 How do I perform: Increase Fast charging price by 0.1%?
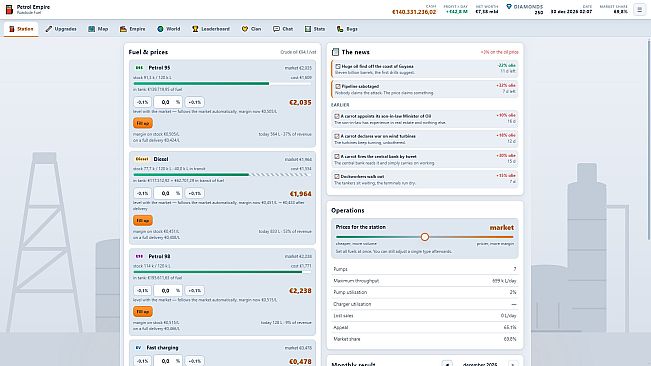(x=194, y=361)
